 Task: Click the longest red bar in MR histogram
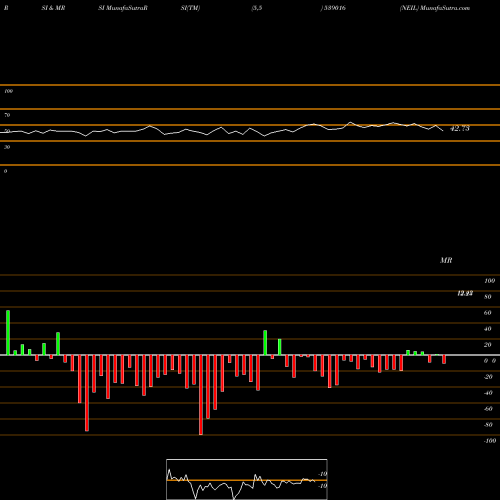point(201,395)
